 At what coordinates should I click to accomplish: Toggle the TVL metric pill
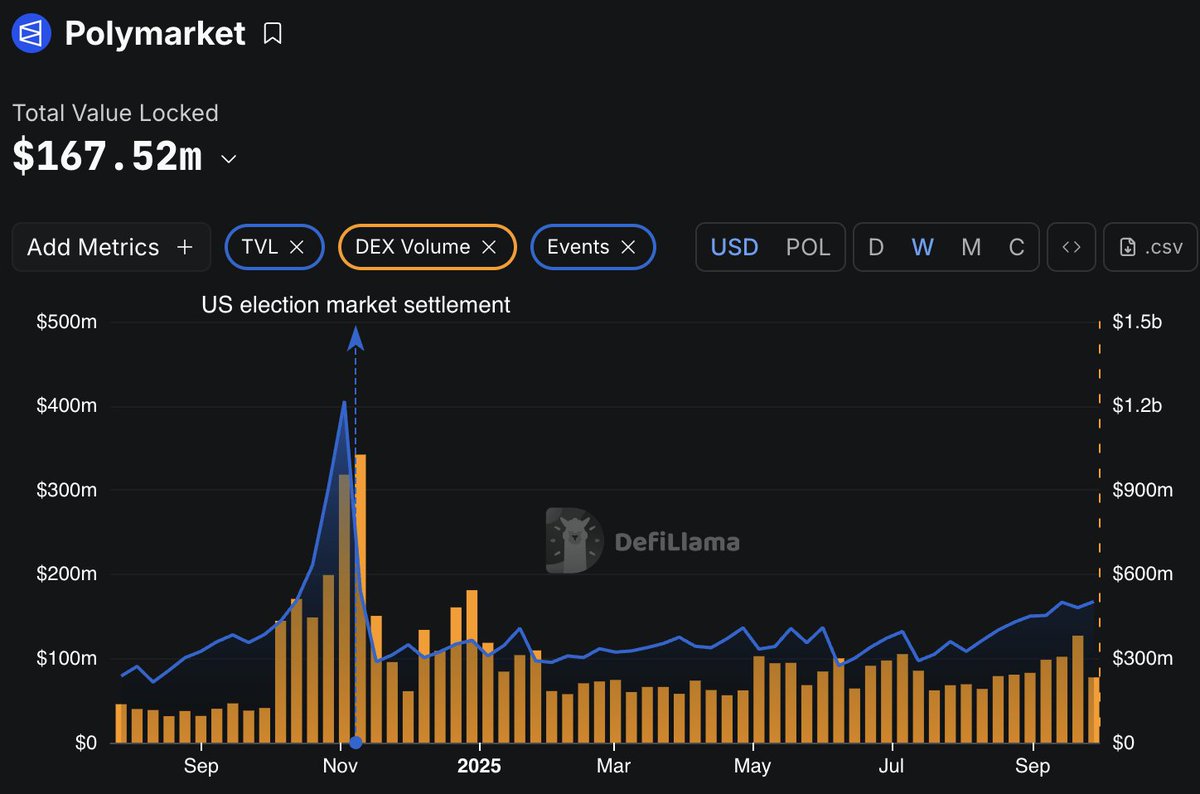[275, 247]
